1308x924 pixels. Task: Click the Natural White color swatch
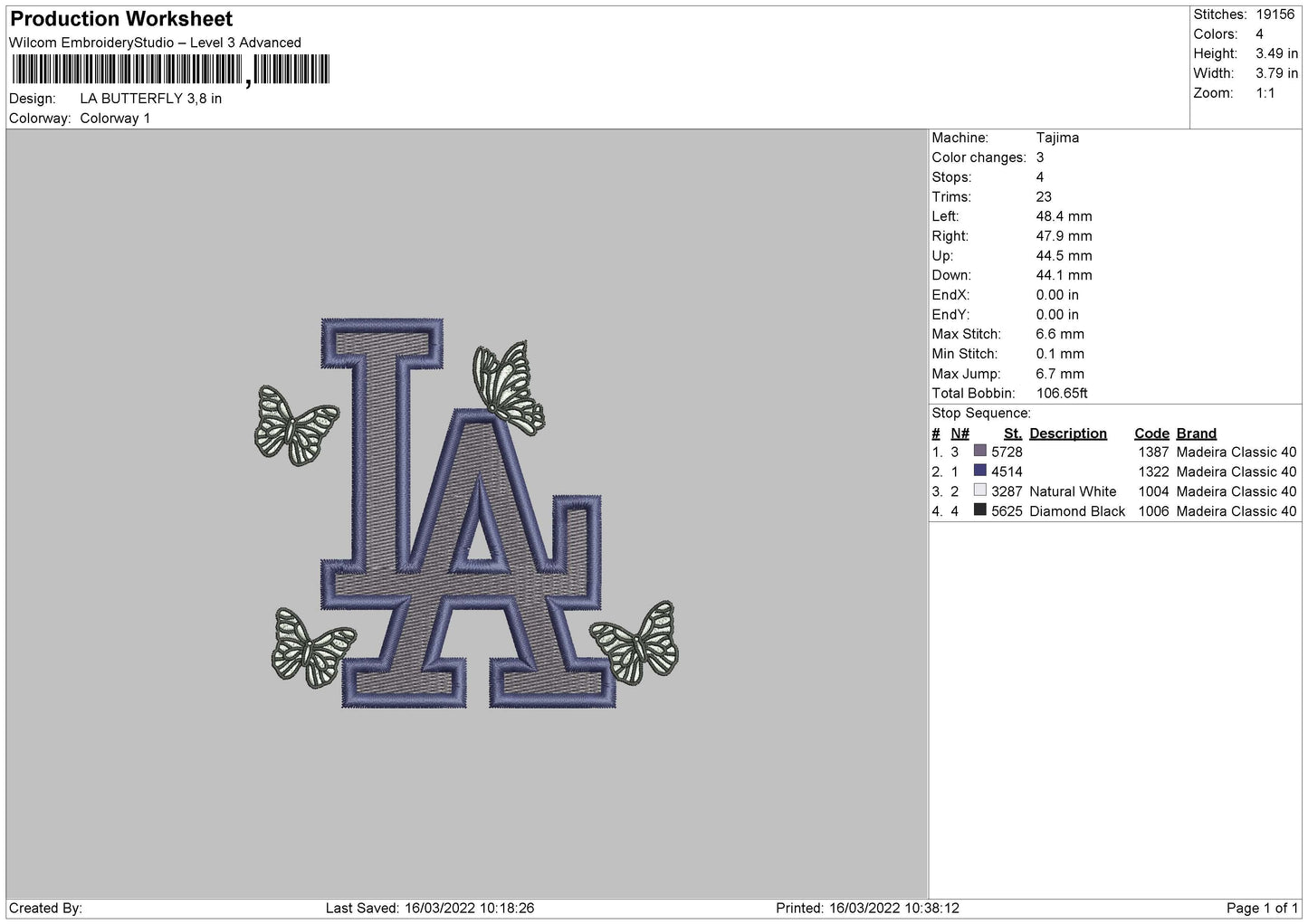(x=979, y=491)
